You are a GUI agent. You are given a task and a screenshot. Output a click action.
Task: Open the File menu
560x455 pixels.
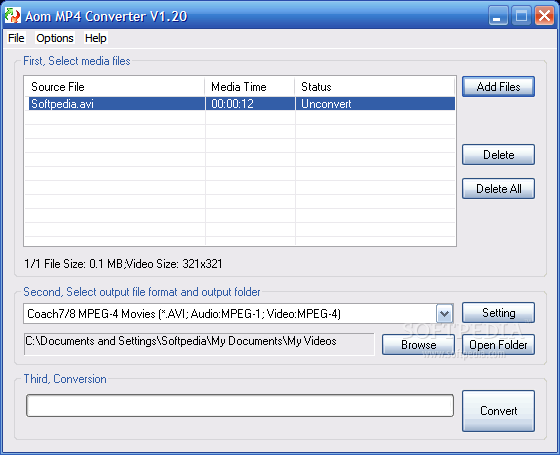pos(16,38)
